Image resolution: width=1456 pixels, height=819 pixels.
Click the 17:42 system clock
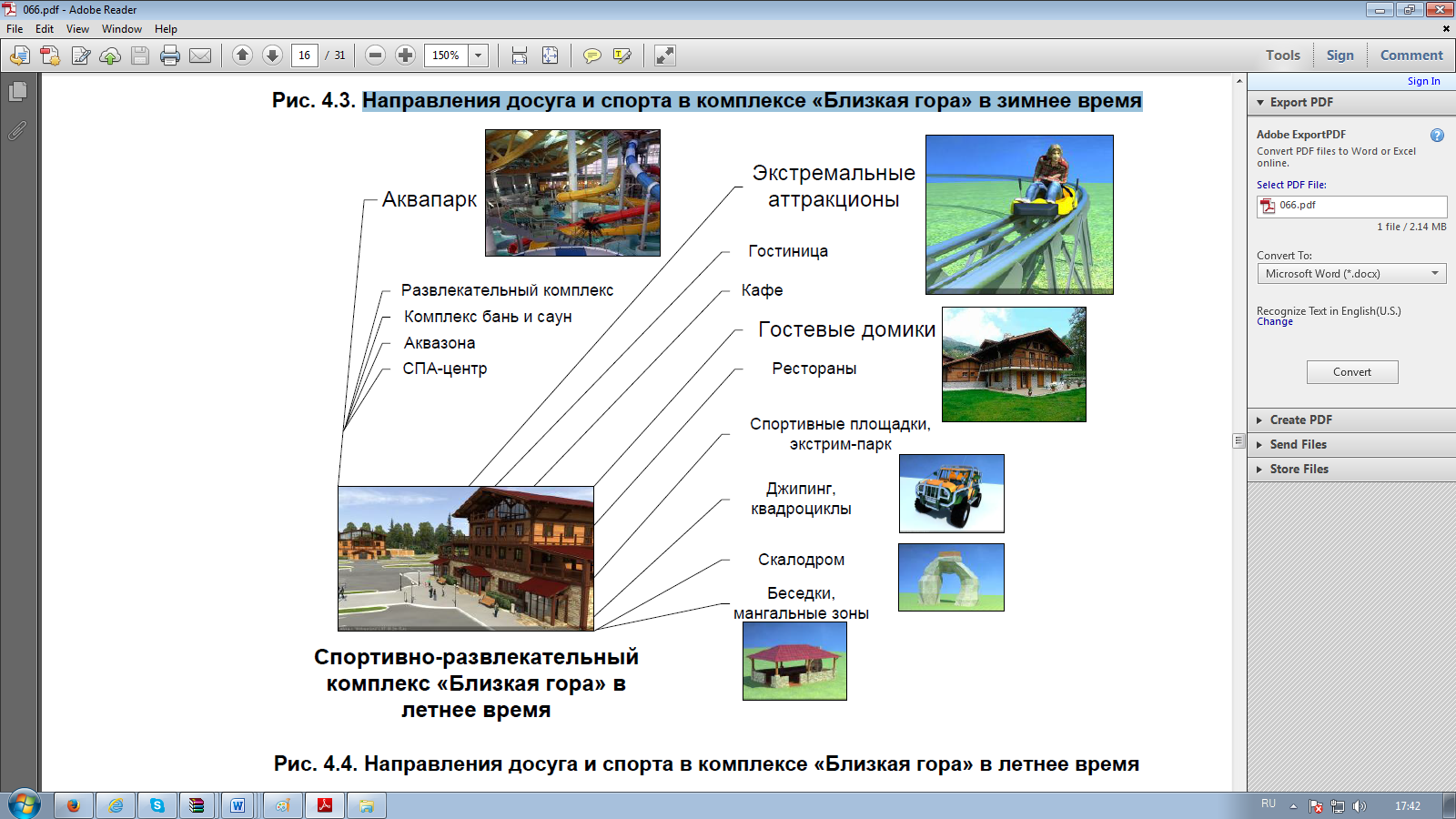coord(1408,806)
